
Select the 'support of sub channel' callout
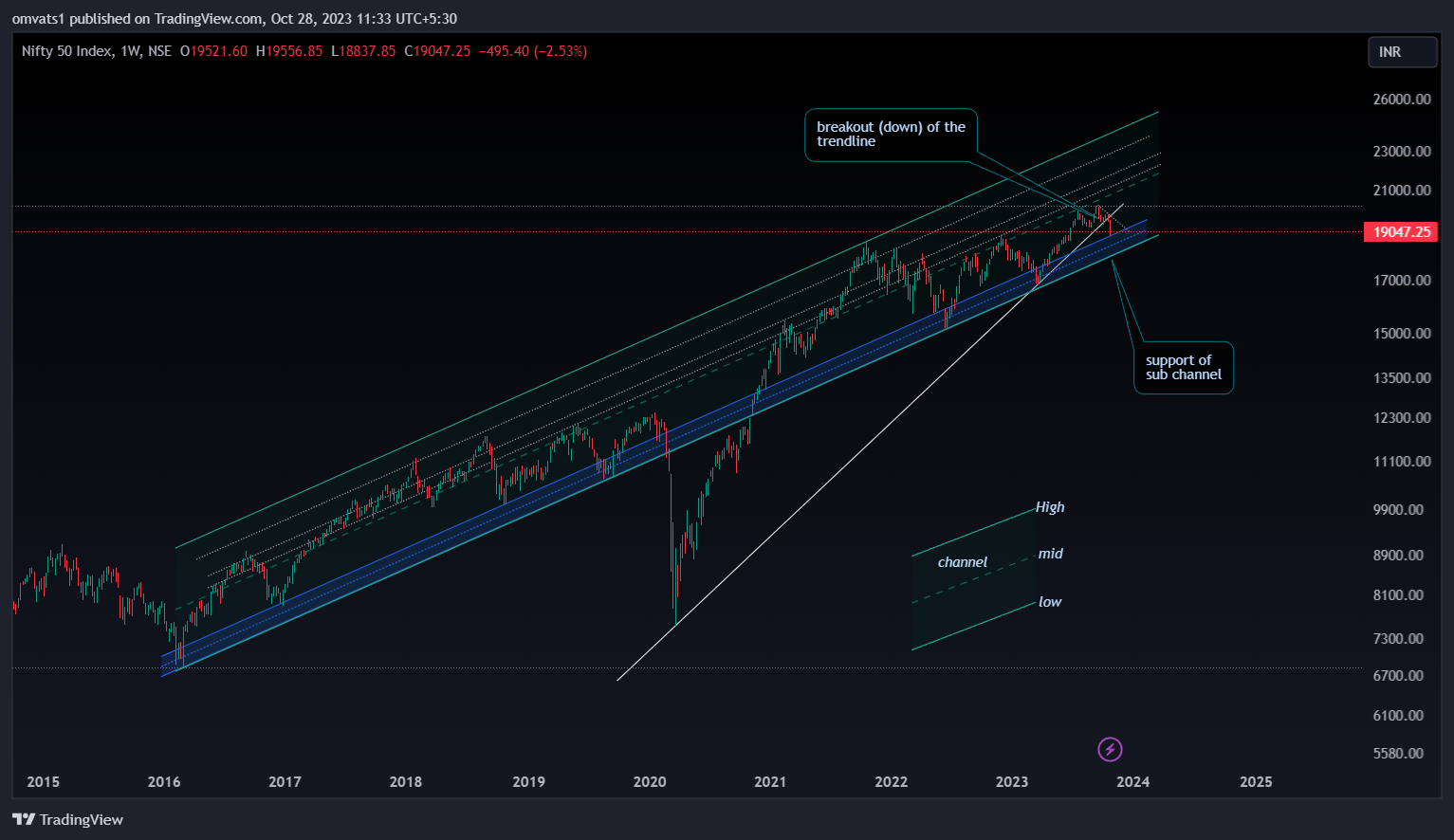click(1184, 368)
